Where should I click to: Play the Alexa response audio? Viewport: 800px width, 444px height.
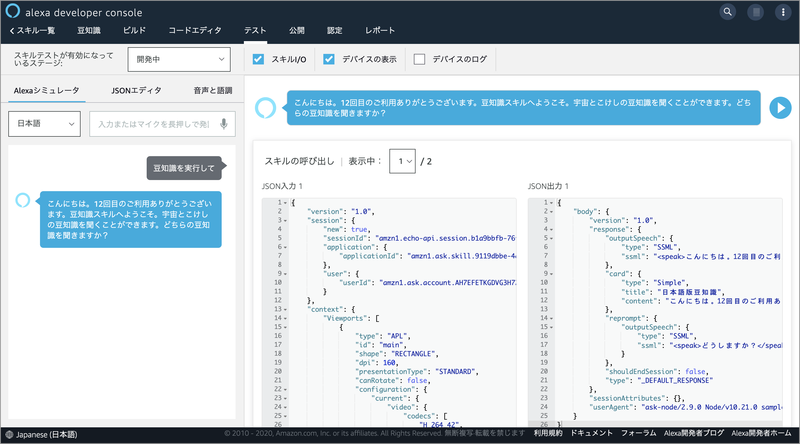[780, 108]
